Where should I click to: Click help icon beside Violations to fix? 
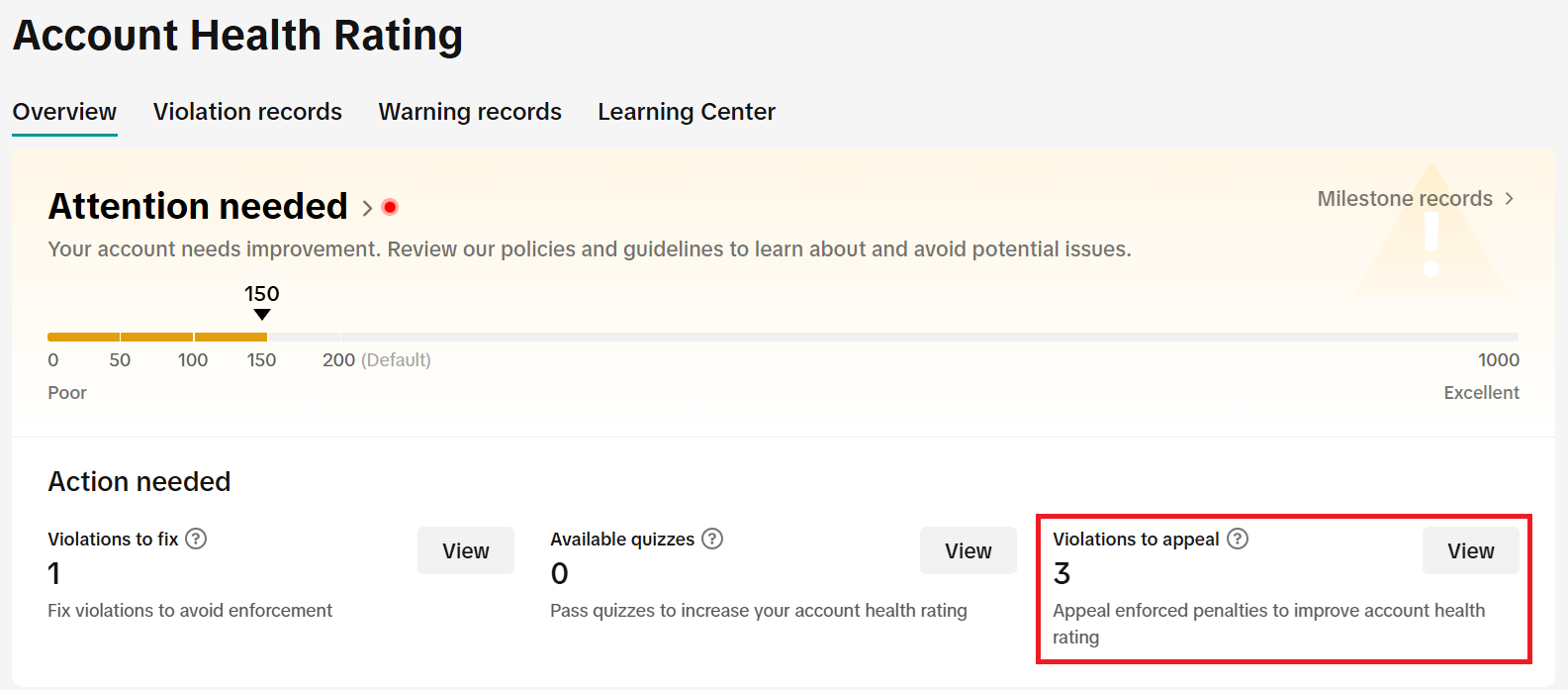[x=196, y=539]
